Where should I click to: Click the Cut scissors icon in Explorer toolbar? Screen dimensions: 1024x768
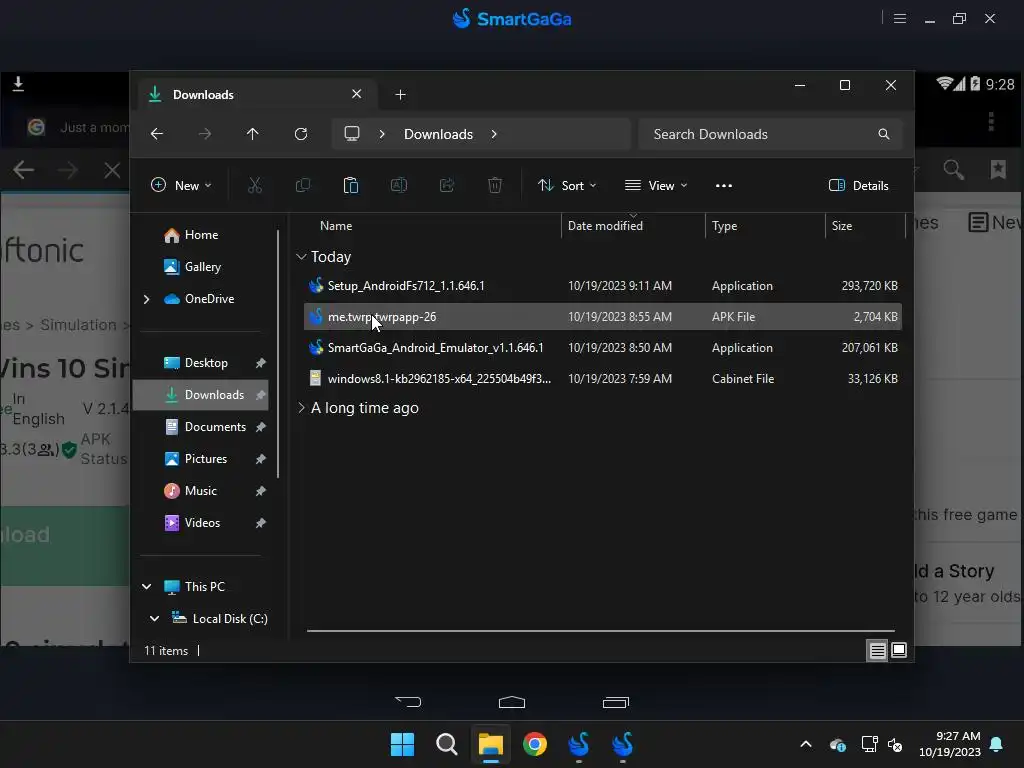tap(255, 185)
